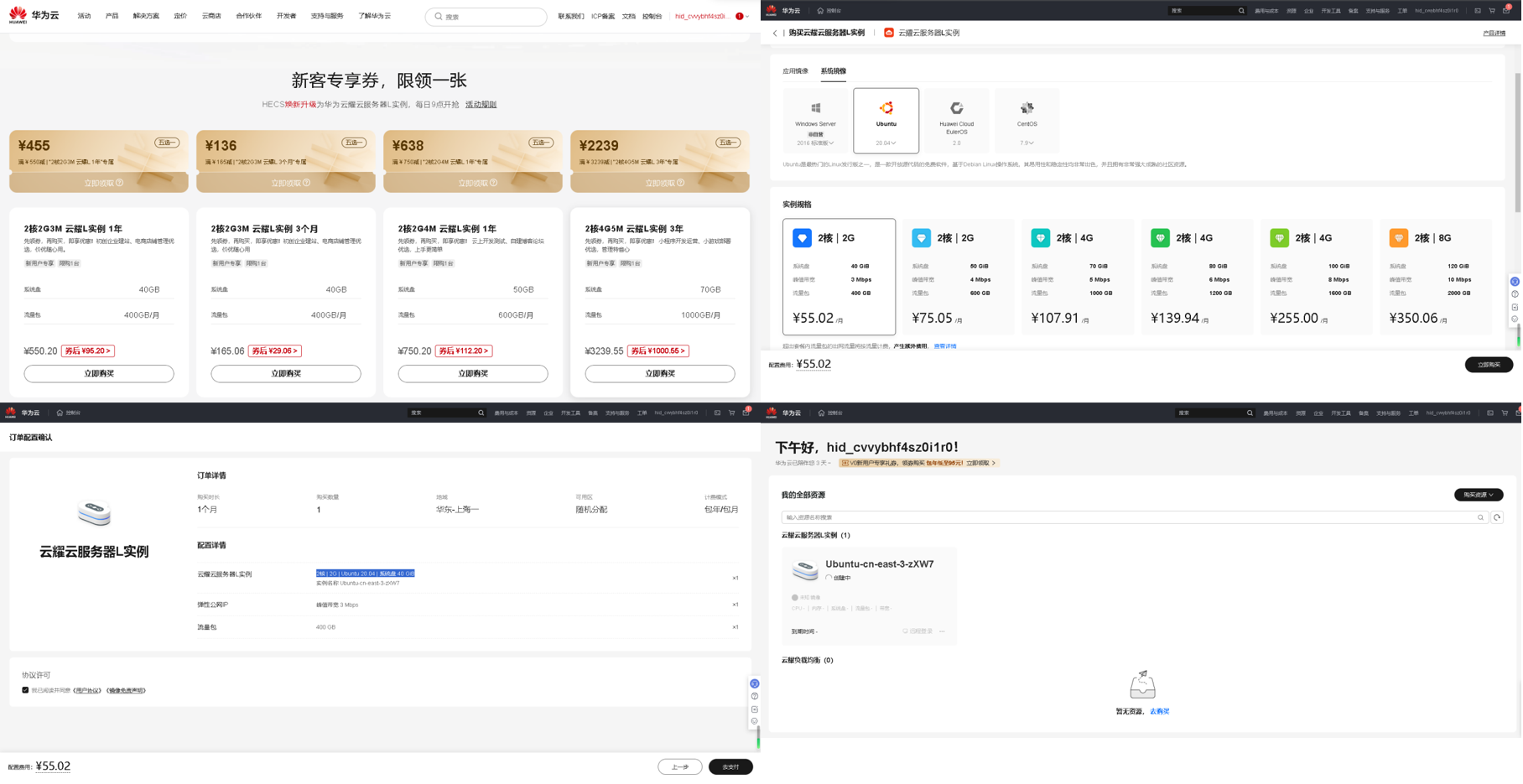Click the 去购买 link under the empty load balancer section
Viewport: 1523px width, 784px height.
(1160, 712)
